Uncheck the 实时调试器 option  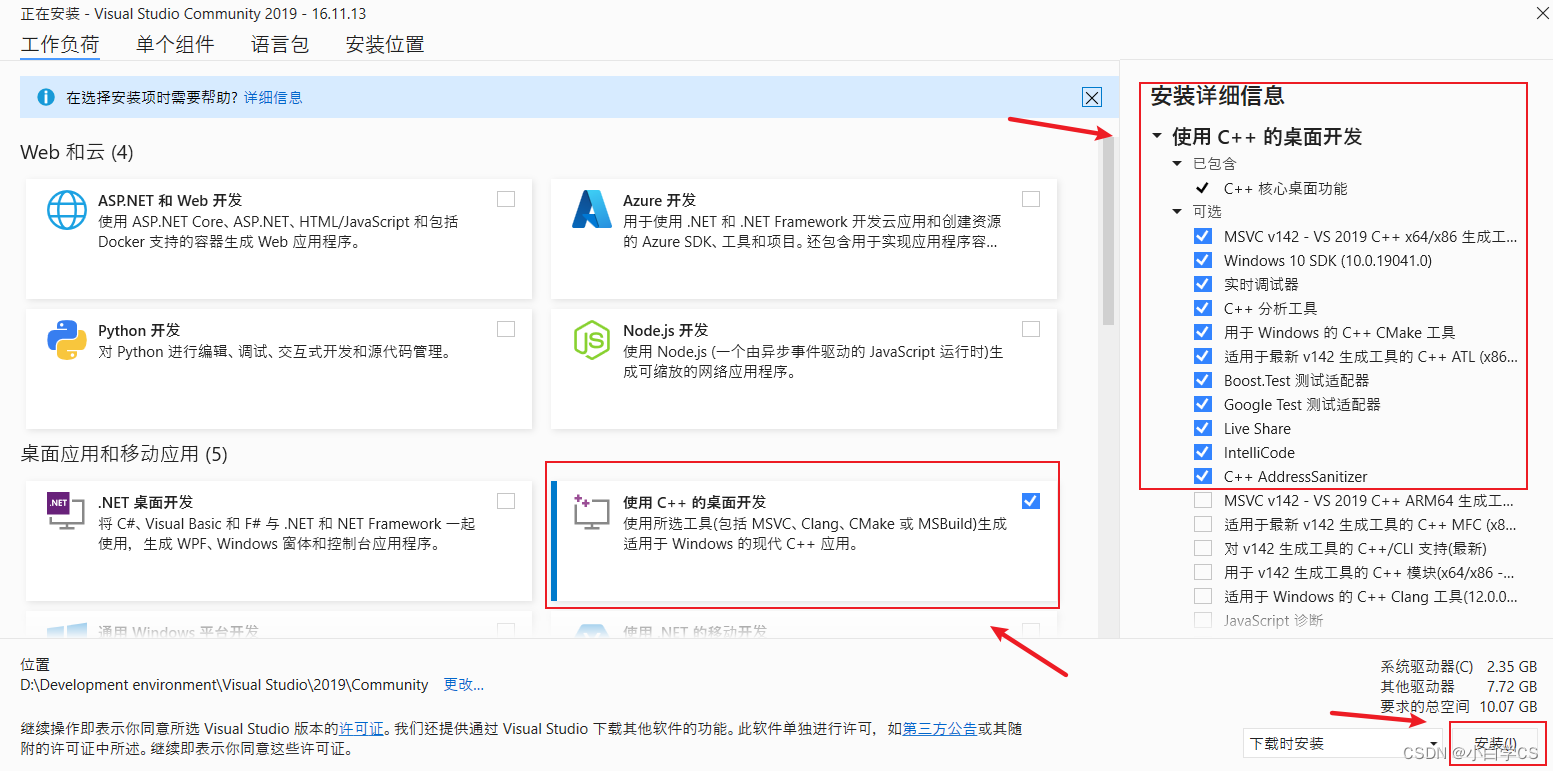coord(1203,285)
